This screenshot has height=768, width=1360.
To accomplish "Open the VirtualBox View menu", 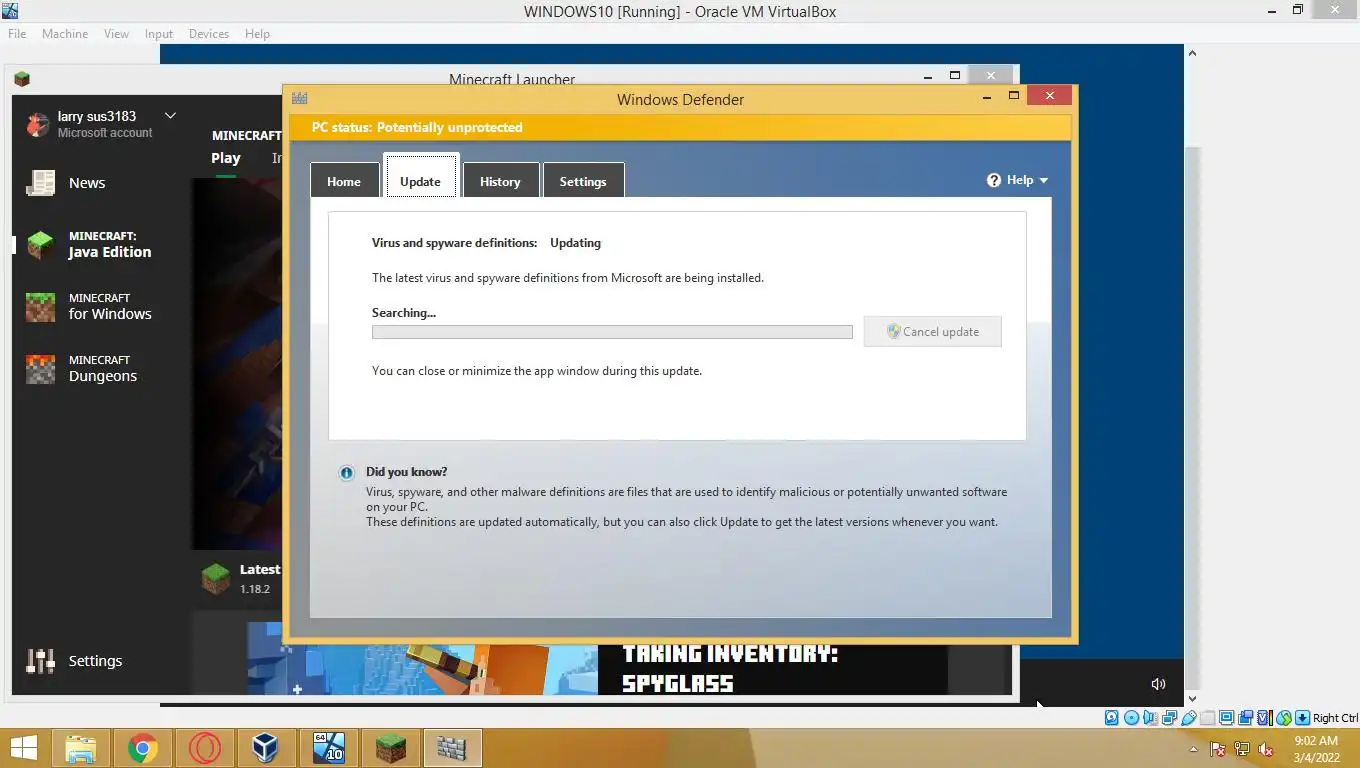I will tap(116, 34).
